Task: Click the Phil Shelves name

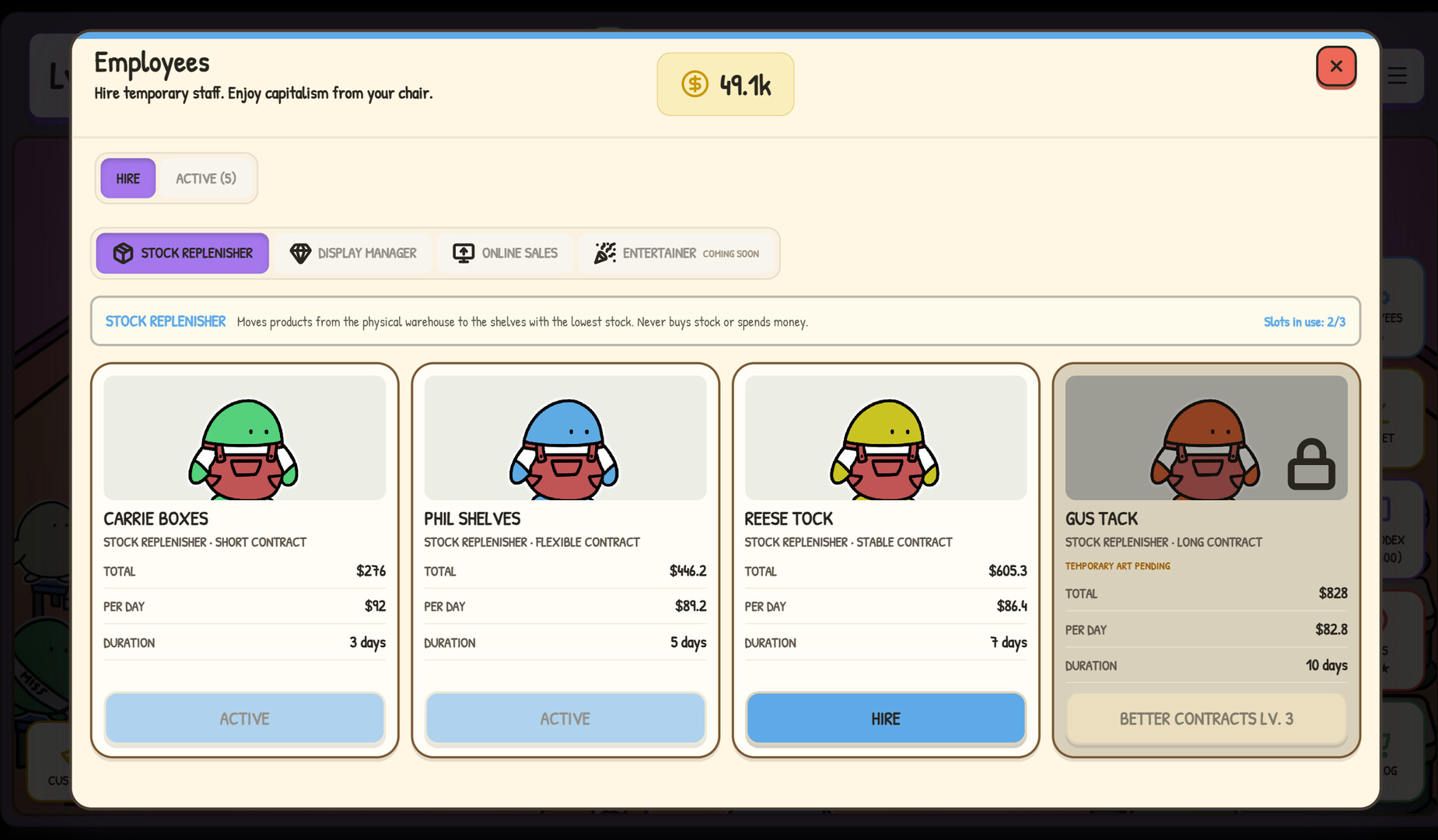Action: pyautogui.click(x=472, y=519)
